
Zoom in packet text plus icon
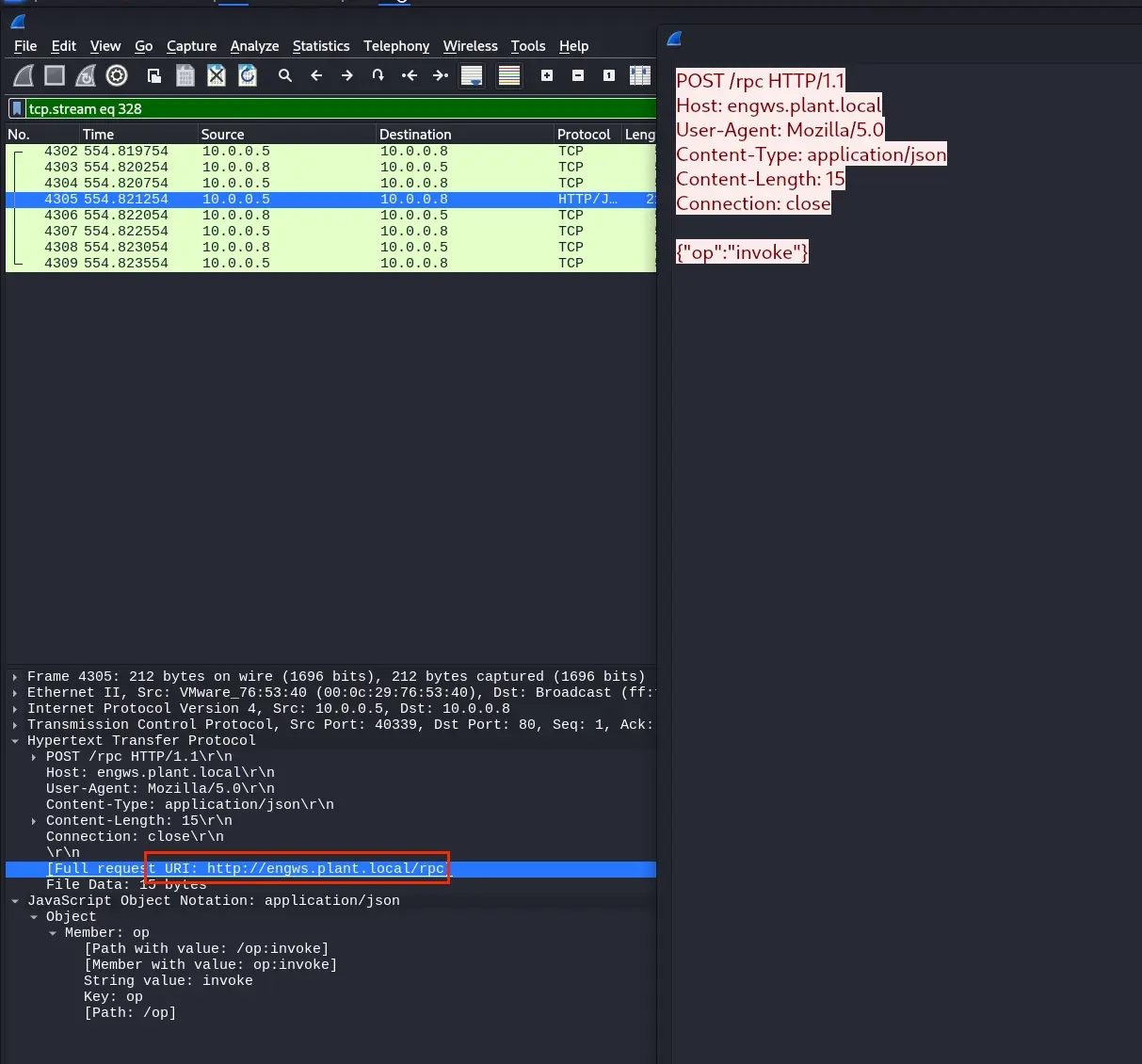pyautogui.click(x=547, y=75)
